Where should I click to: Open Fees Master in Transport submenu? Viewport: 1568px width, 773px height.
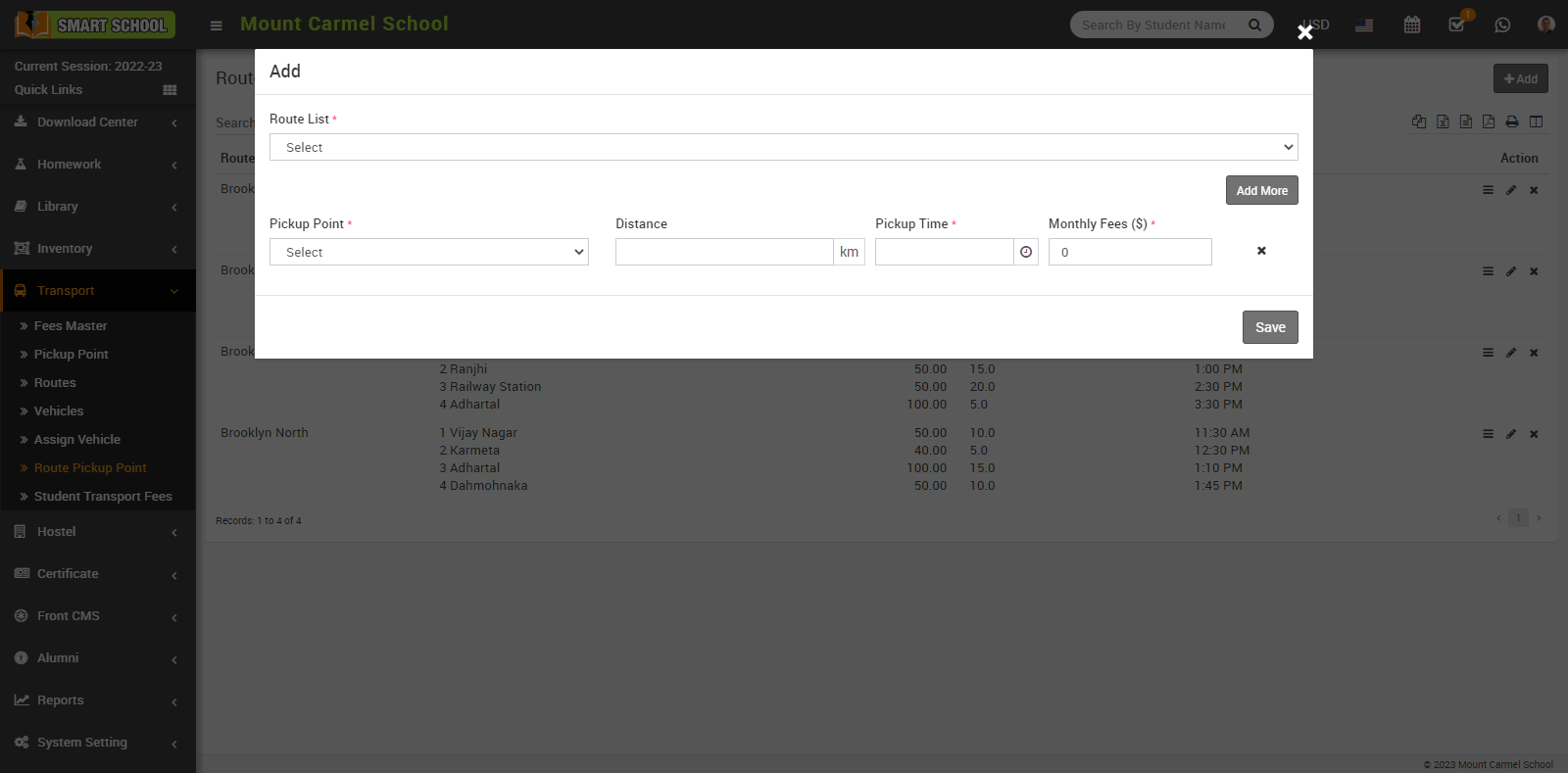(71, 326)
